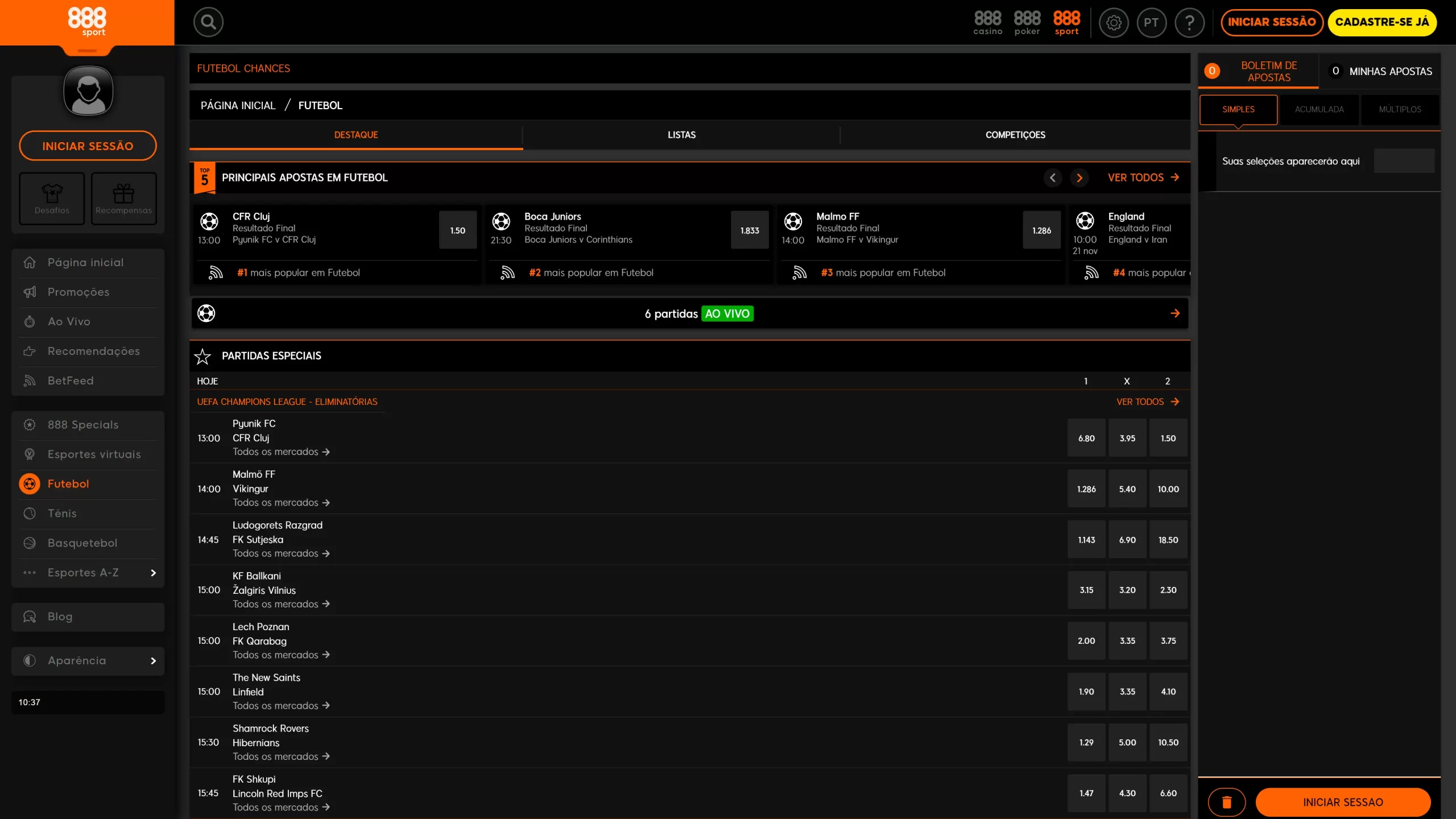The height and width of the screenshot is (819, 1456).
Task: Select FK Qarabag win odds 3.75
Action: [x=1168, y=641]
